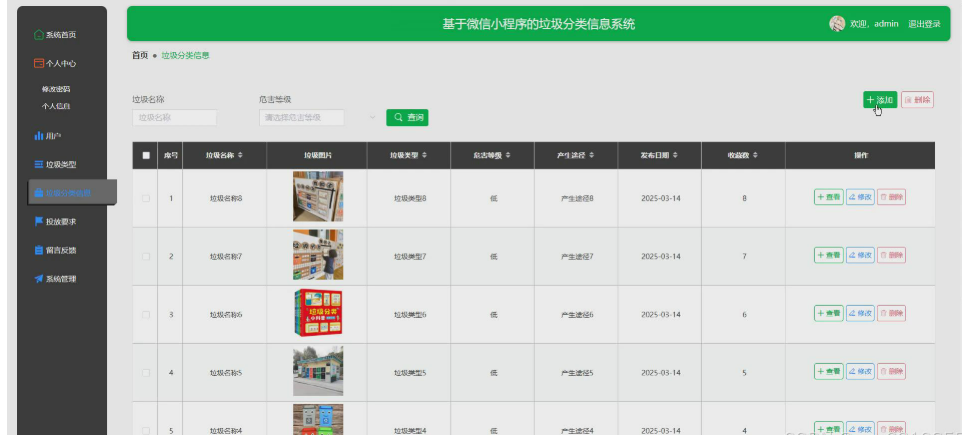Screen dimensions: 962x435
Task: Sort by 危害等级 column arrows
Action: point(507,156)
